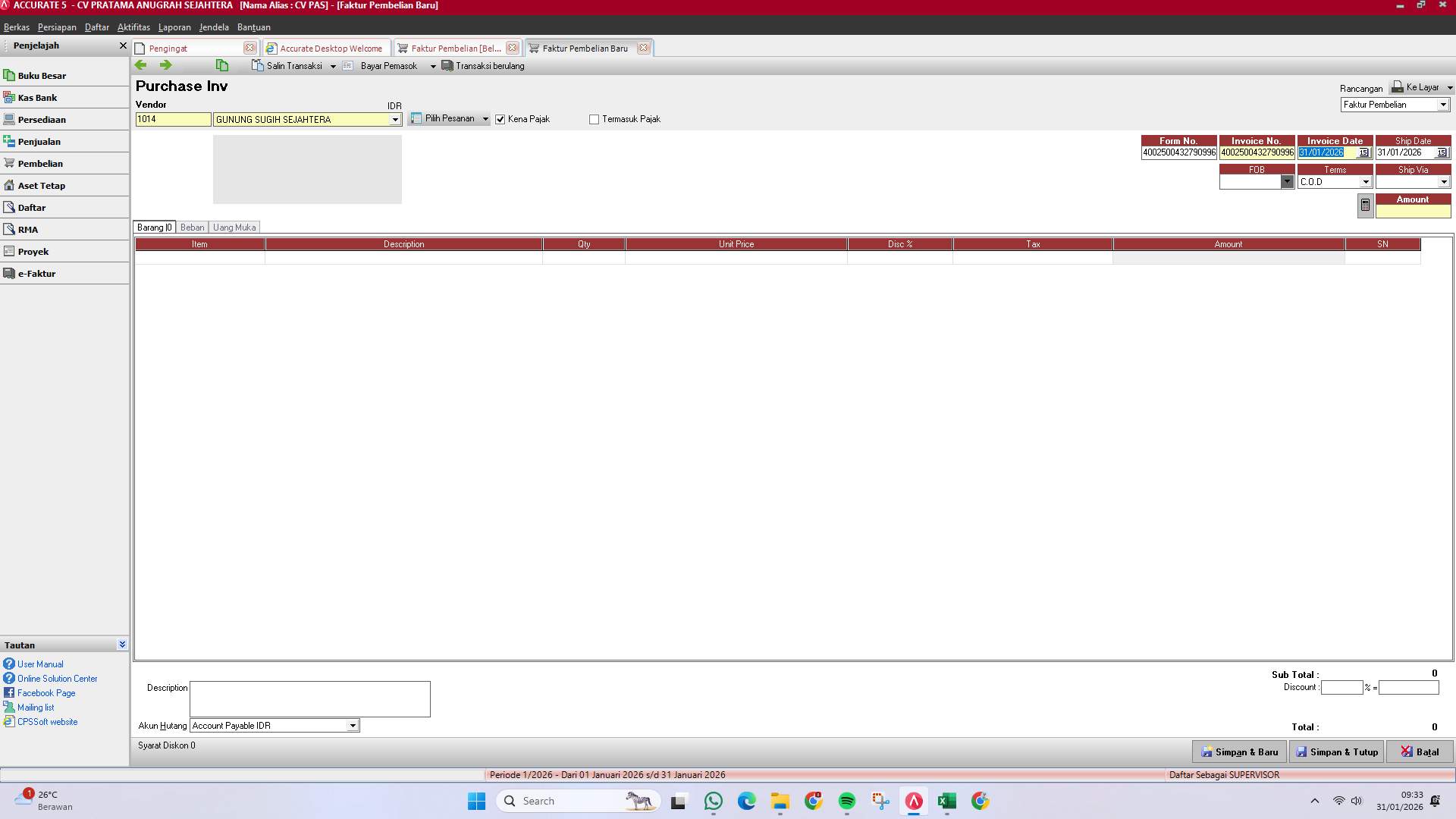This screenshot has width=1456, height=819.
Task: Click the green back navigation arrow
Action: [x=141, y=65]
